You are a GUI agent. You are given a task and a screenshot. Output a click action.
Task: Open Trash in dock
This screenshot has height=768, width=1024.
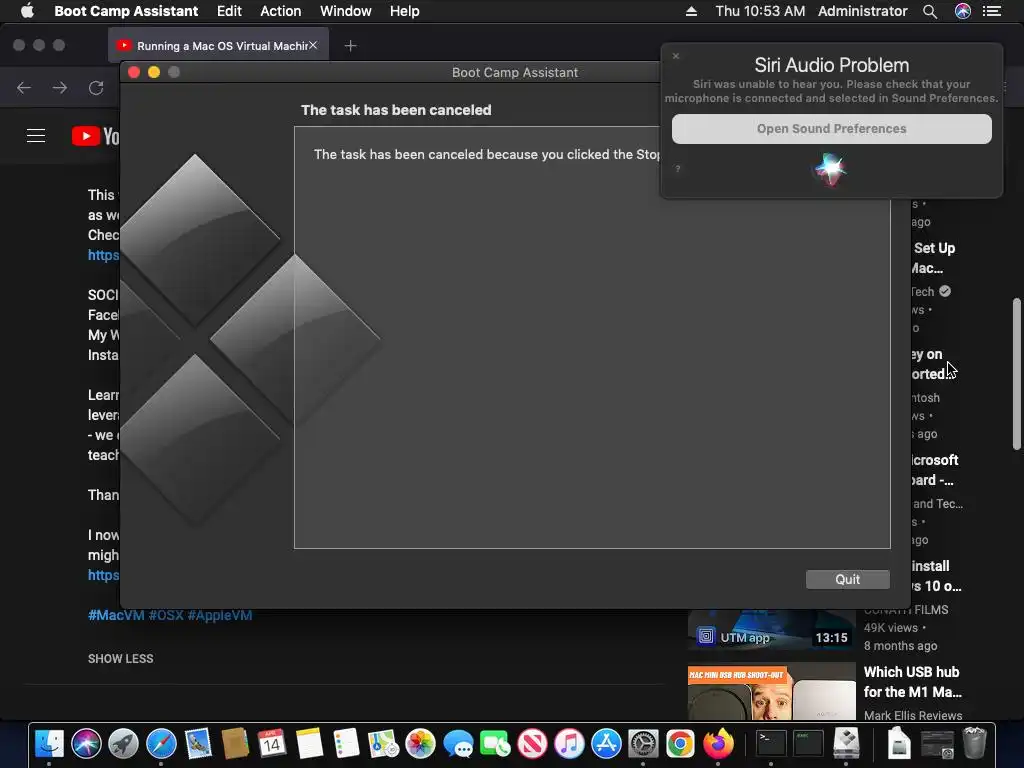(x=974, y=743)
